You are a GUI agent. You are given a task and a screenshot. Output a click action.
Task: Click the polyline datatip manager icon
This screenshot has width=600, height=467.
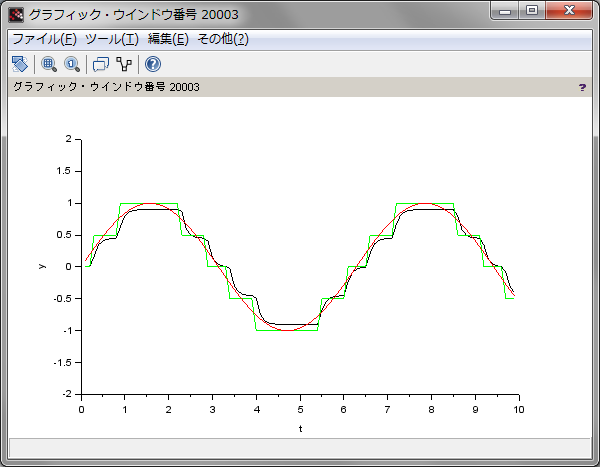[124, 64]
